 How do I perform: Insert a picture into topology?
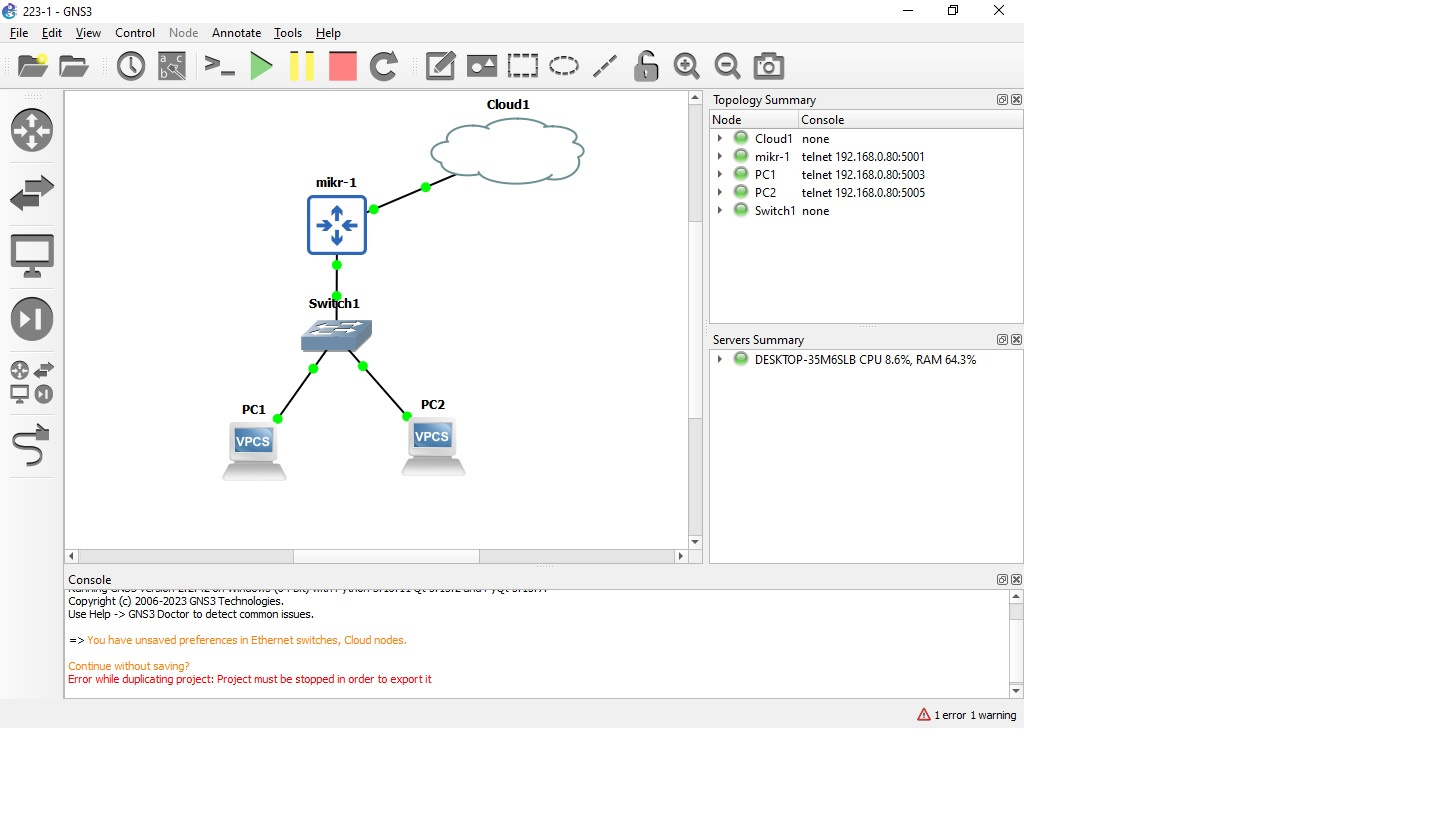[482, 66]
